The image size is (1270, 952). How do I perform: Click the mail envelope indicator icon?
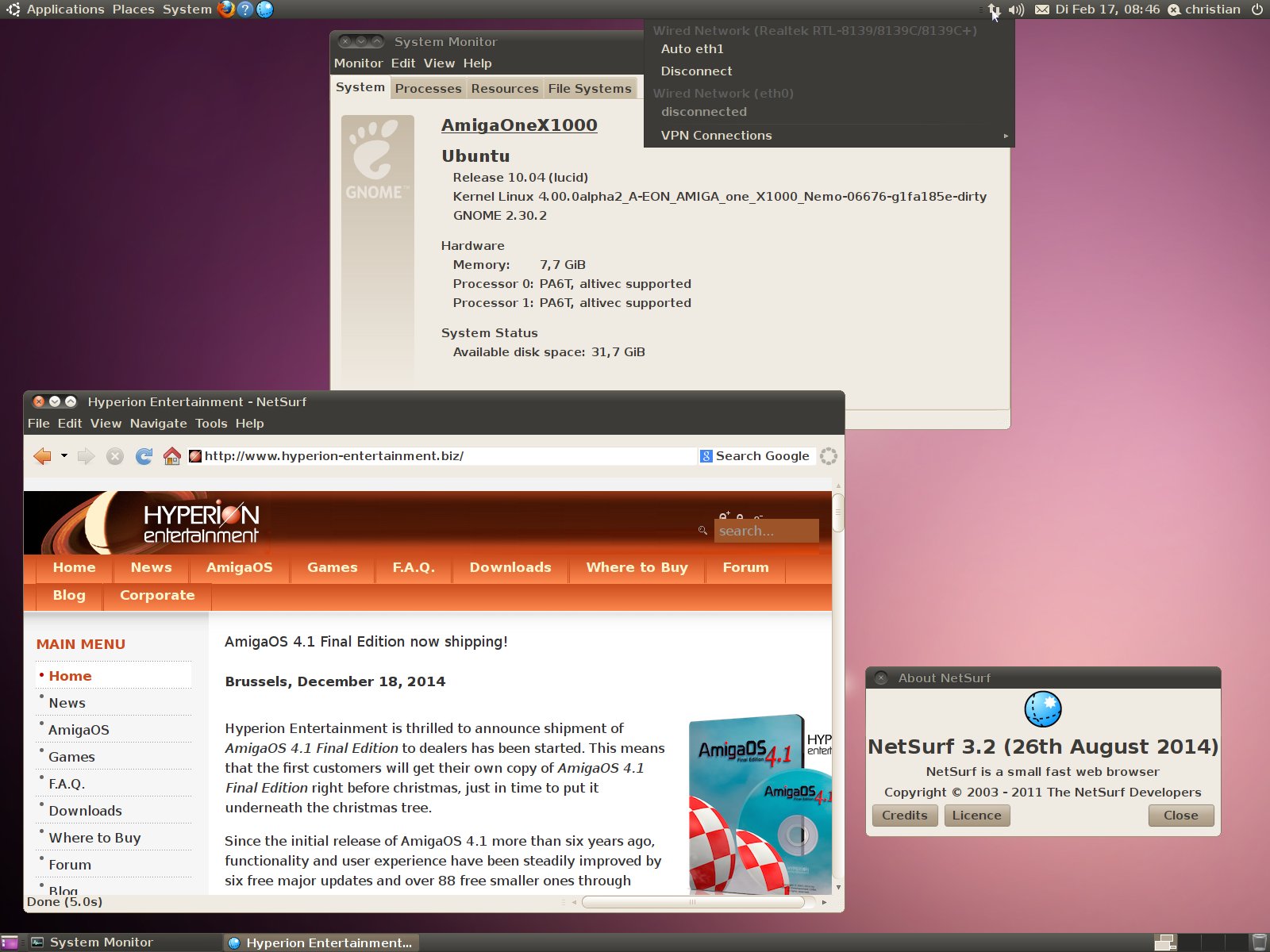tap(1041, 10)
